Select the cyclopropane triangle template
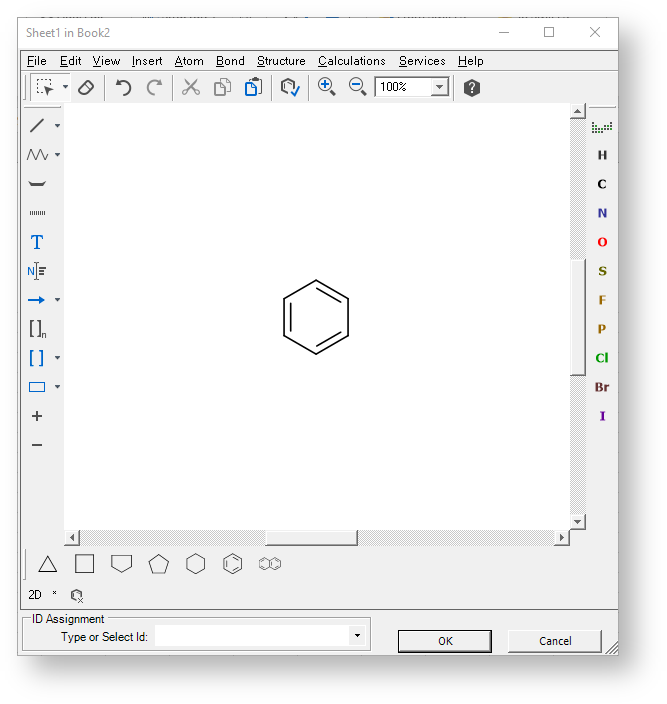The width and height of the screenshot is (667, 704). pyautogui.click(x=47, y=564)
